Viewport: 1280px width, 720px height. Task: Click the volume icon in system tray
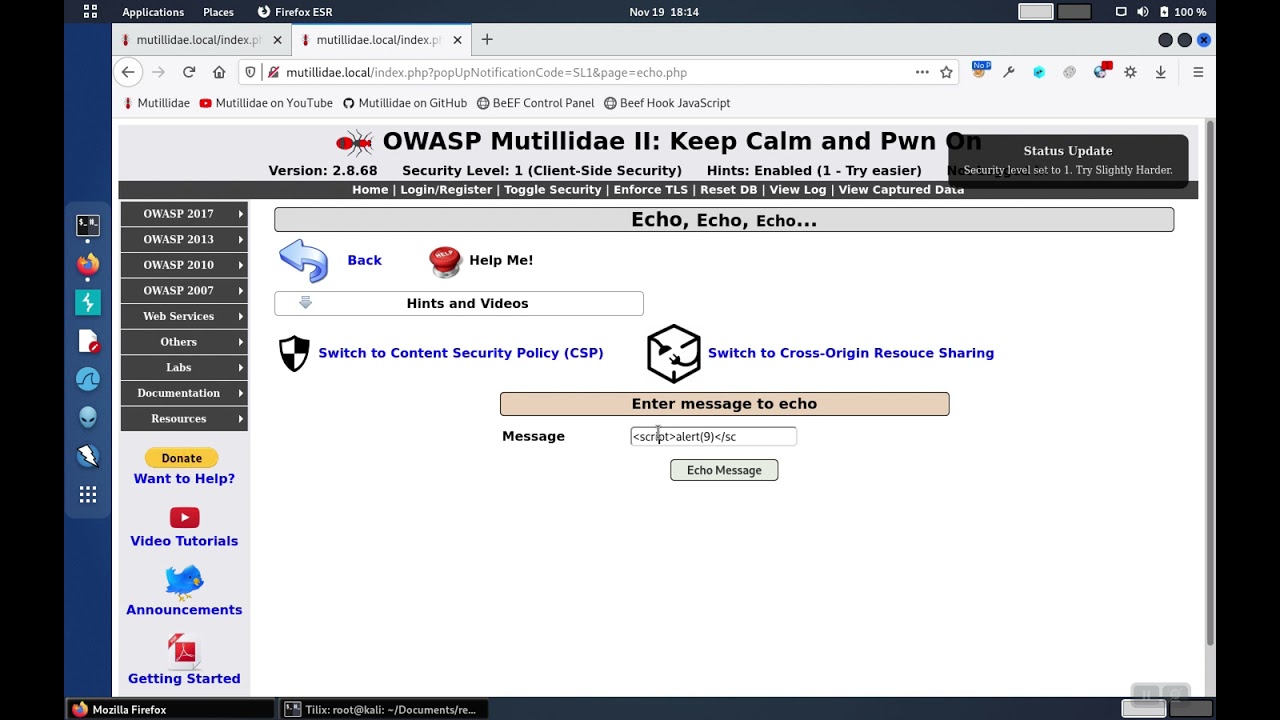tap(1142, 12)
